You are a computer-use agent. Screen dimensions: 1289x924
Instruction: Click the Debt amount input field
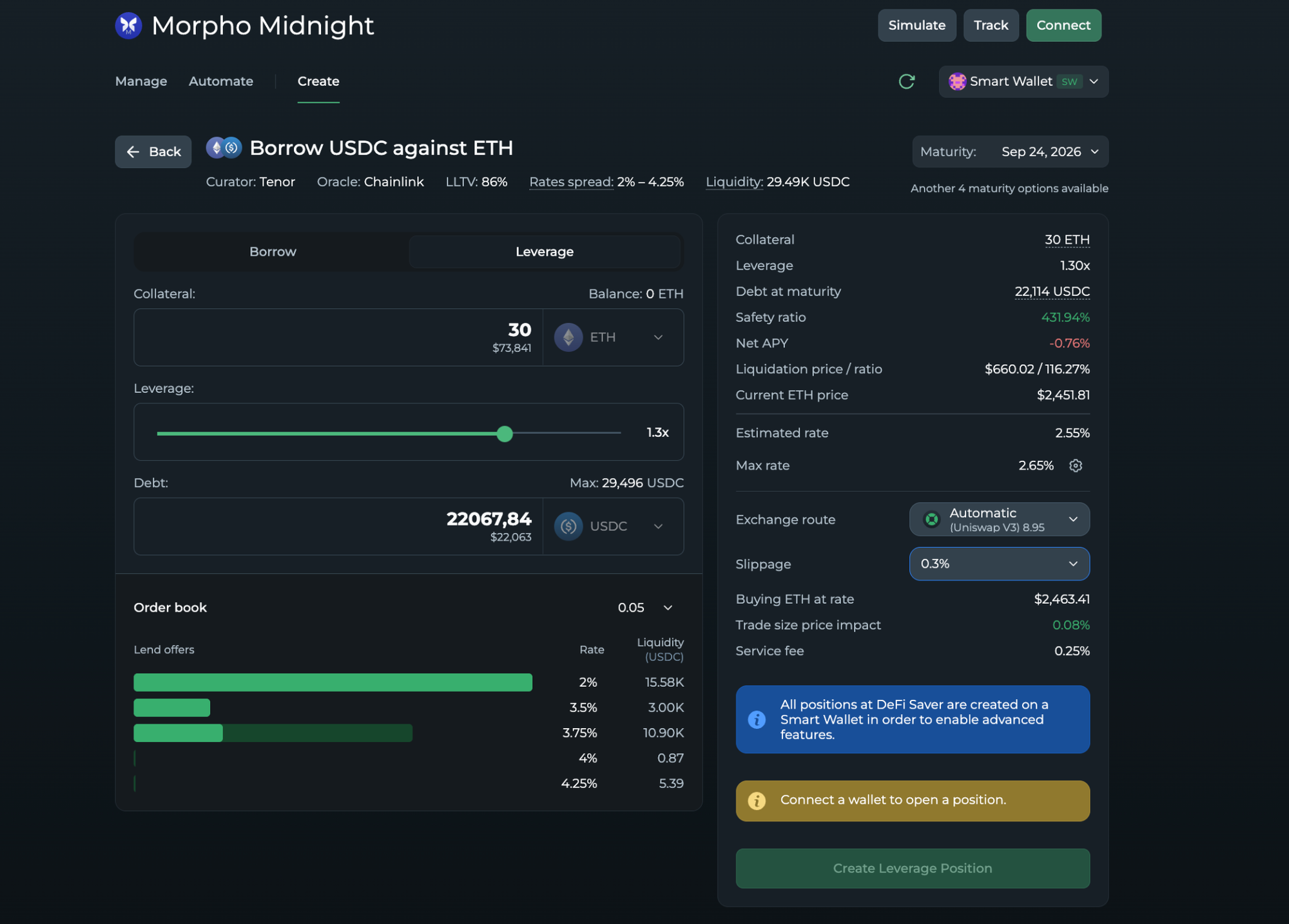point(338,526)
